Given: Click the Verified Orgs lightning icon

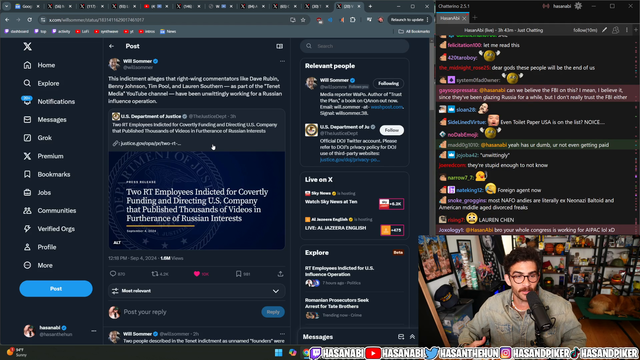Looking at the screenshot, I should (27, 229).
